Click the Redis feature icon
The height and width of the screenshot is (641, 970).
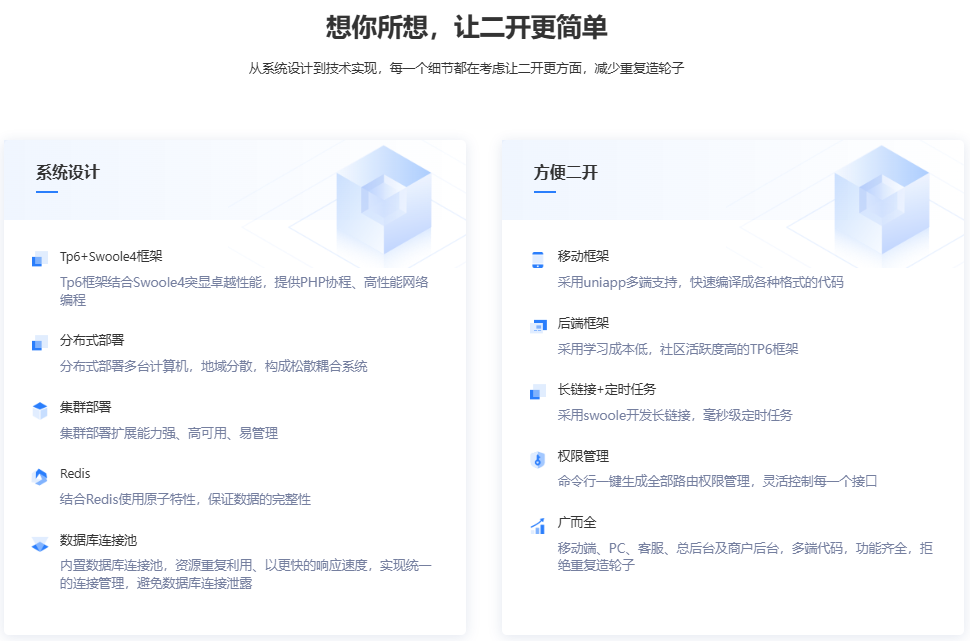[40, 477]
